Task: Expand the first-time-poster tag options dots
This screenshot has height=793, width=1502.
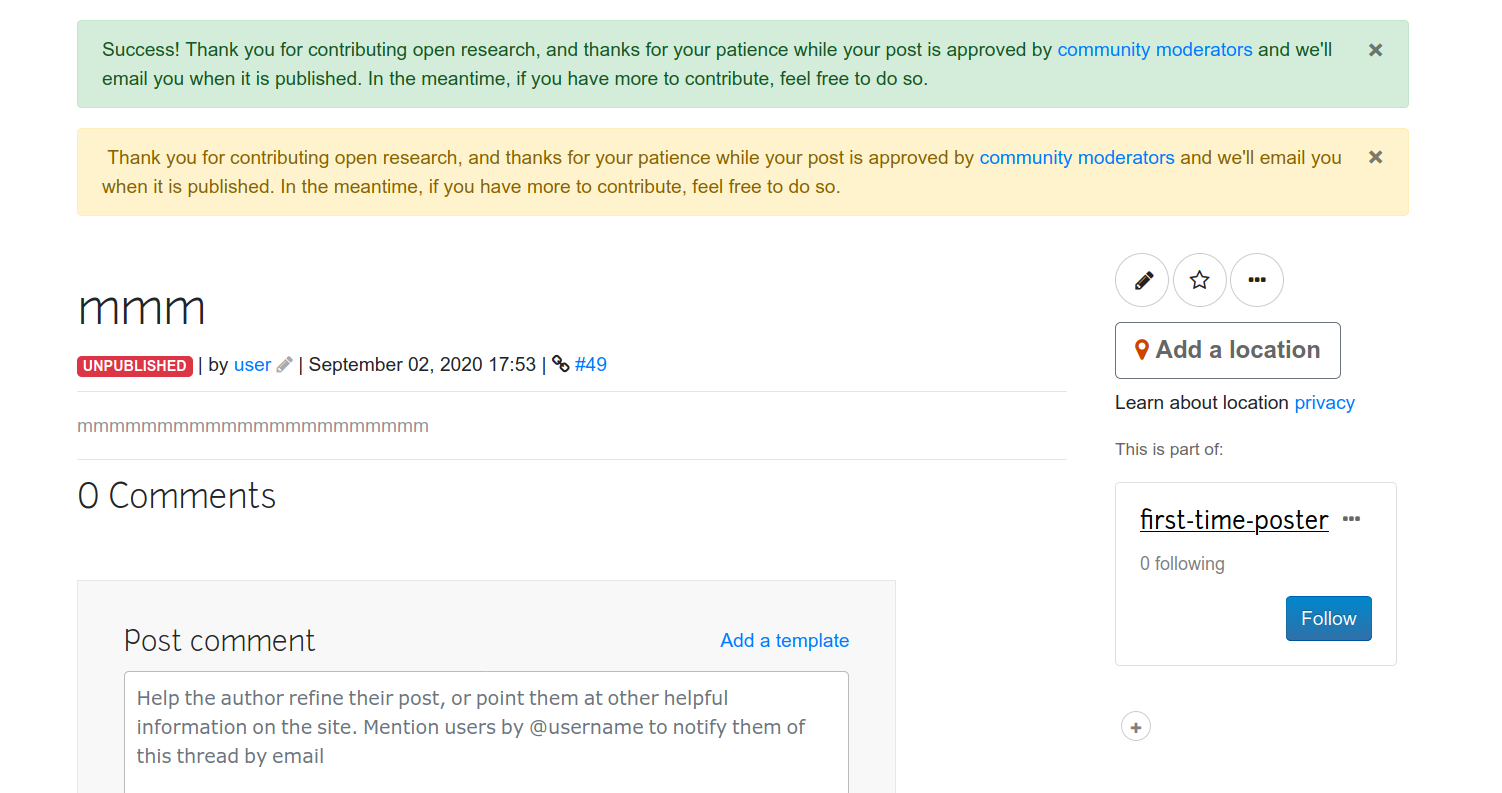Action: pyautogui.click(x=1352, y=519)
